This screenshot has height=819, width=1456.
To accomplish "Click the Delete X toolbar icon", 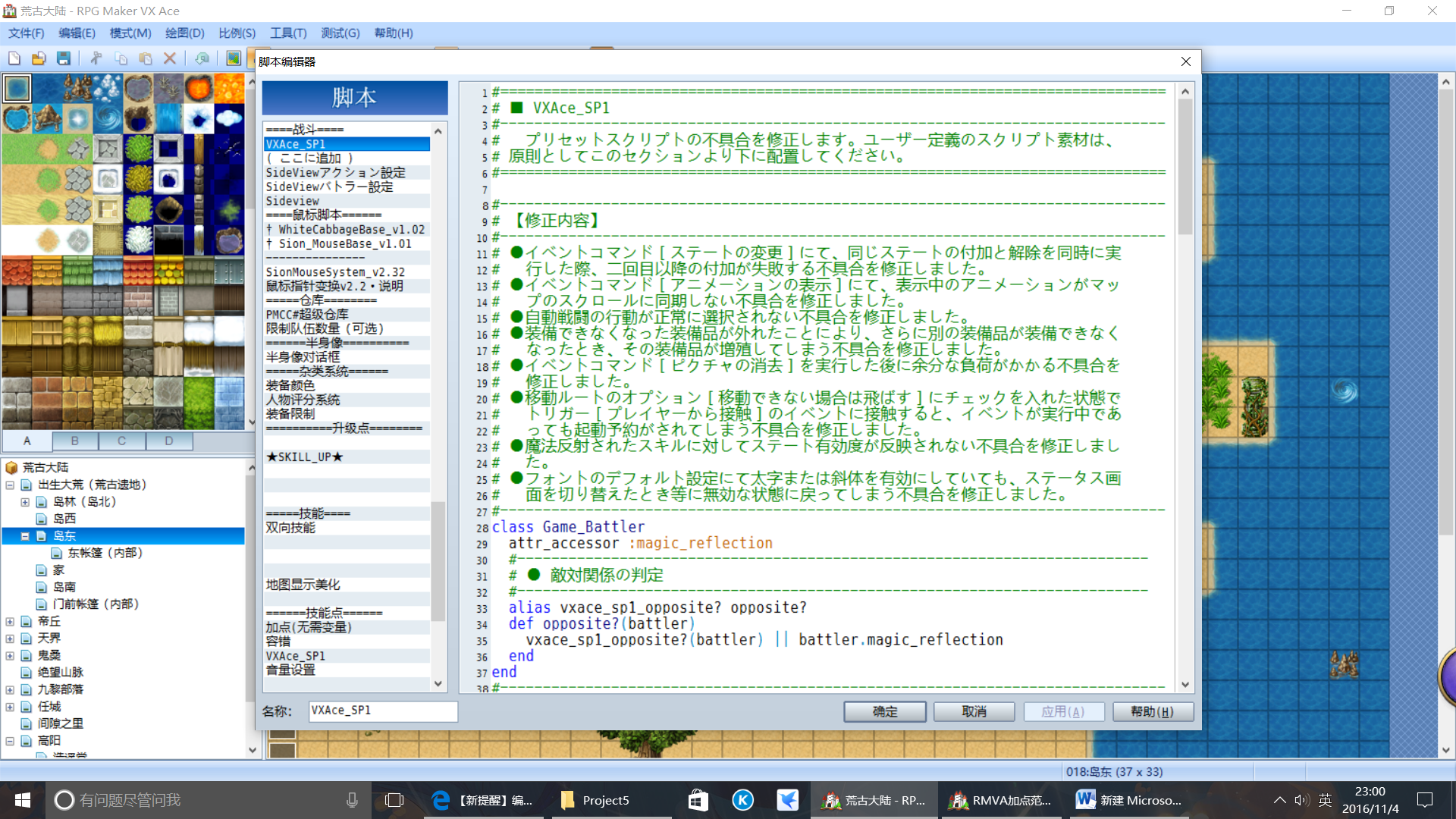I will [170, 58].
